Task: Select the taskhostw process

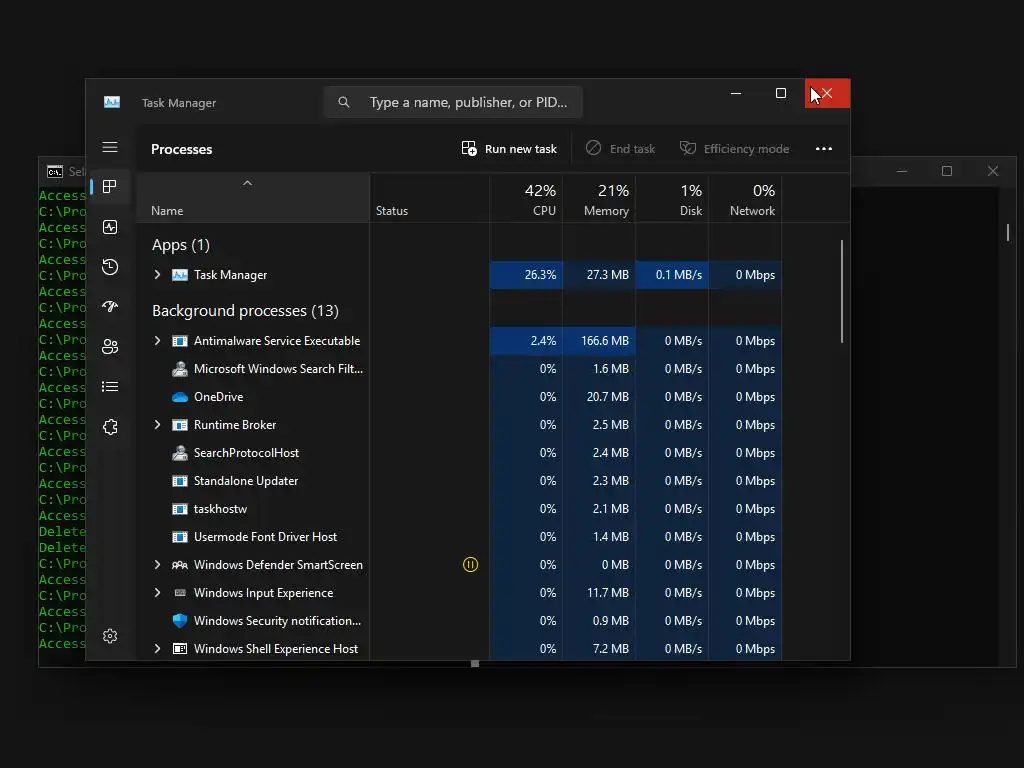Action: point(459,509)
